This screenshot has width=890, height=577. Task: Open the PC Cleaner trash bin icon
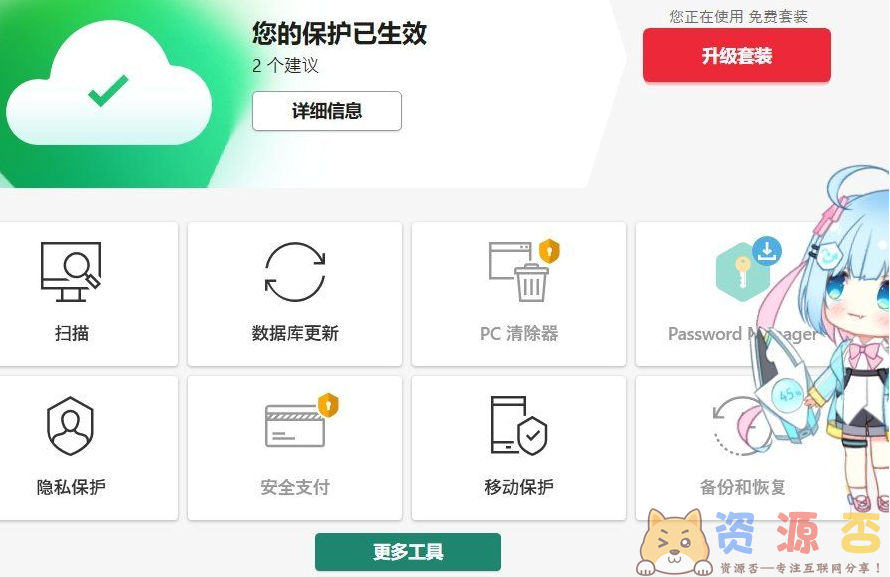[x=519, y=272]
